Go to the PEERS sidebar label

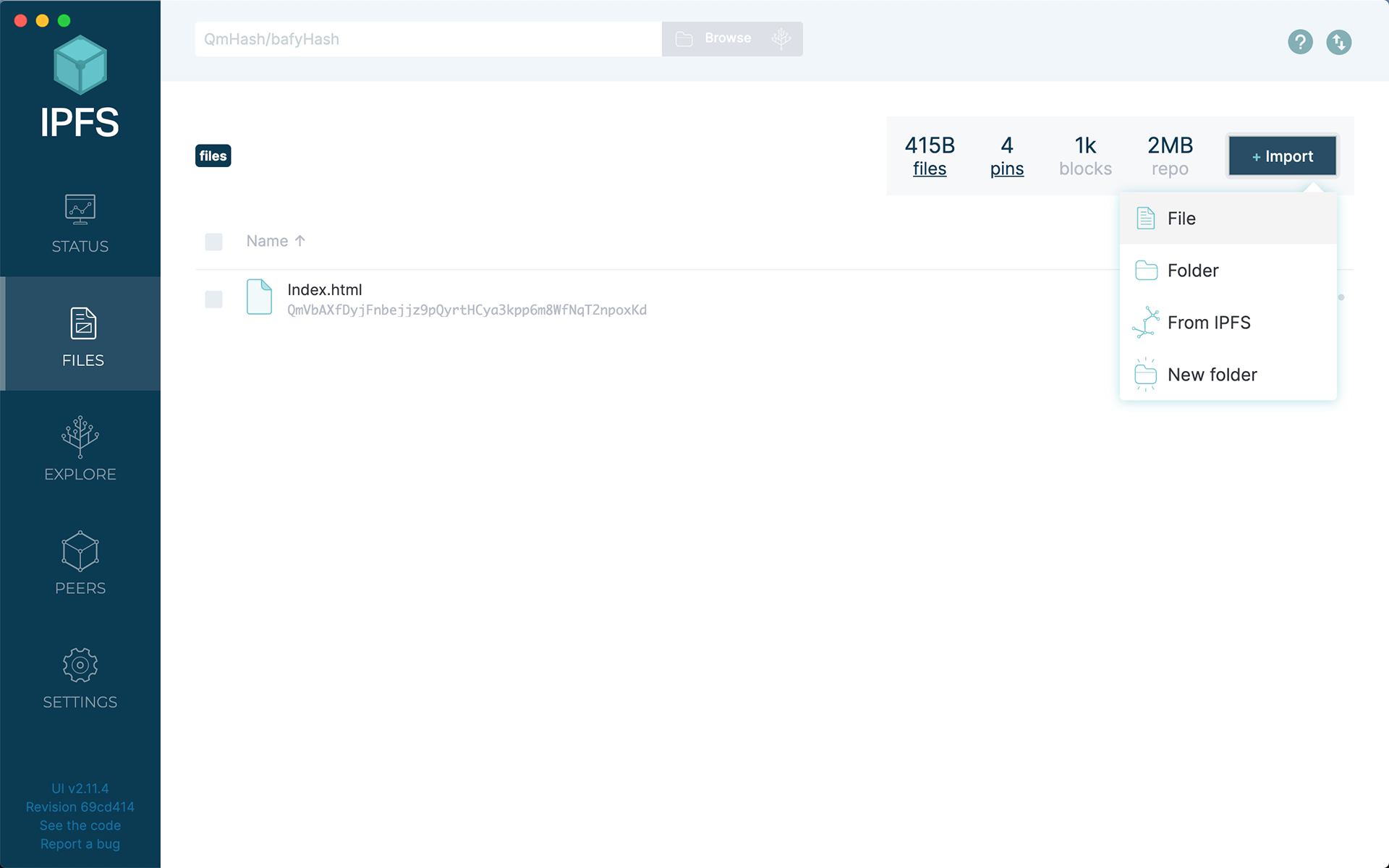(x=80, y=588)
